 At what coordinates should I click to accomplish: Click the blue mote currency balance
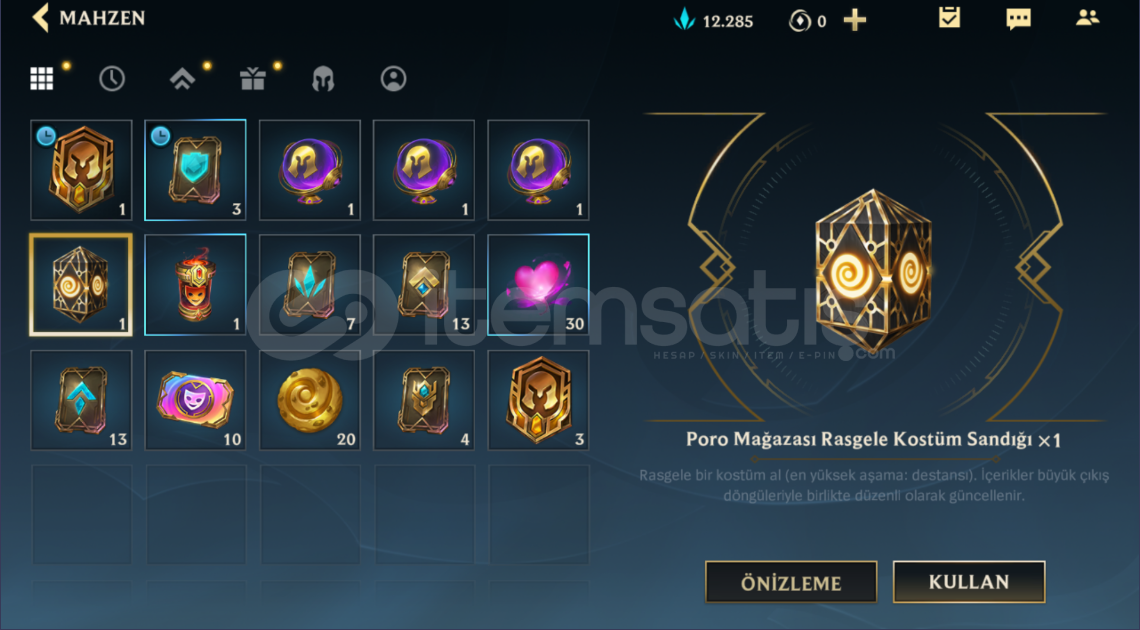coord(713,20)
